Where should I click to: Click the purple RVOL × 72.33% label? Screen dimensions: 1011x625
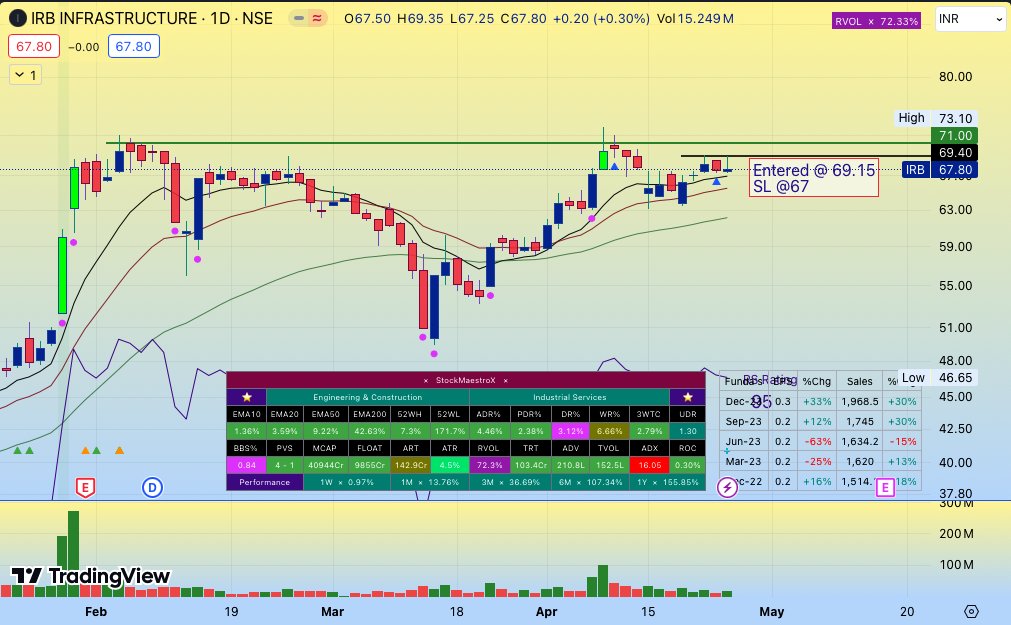click(x=876, y=21)
